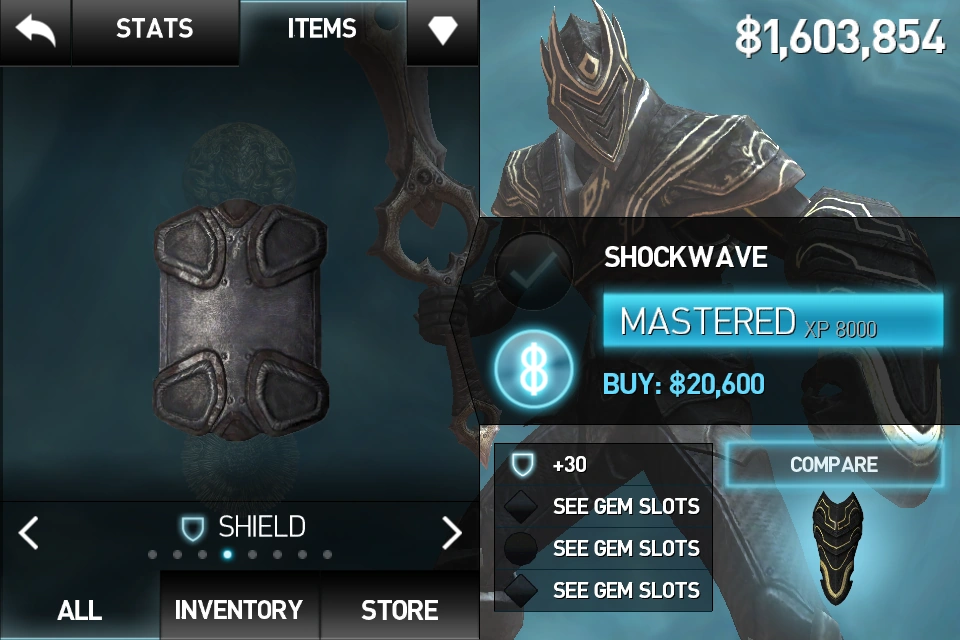Click the COMPARE button

click(x=834, y=464)
